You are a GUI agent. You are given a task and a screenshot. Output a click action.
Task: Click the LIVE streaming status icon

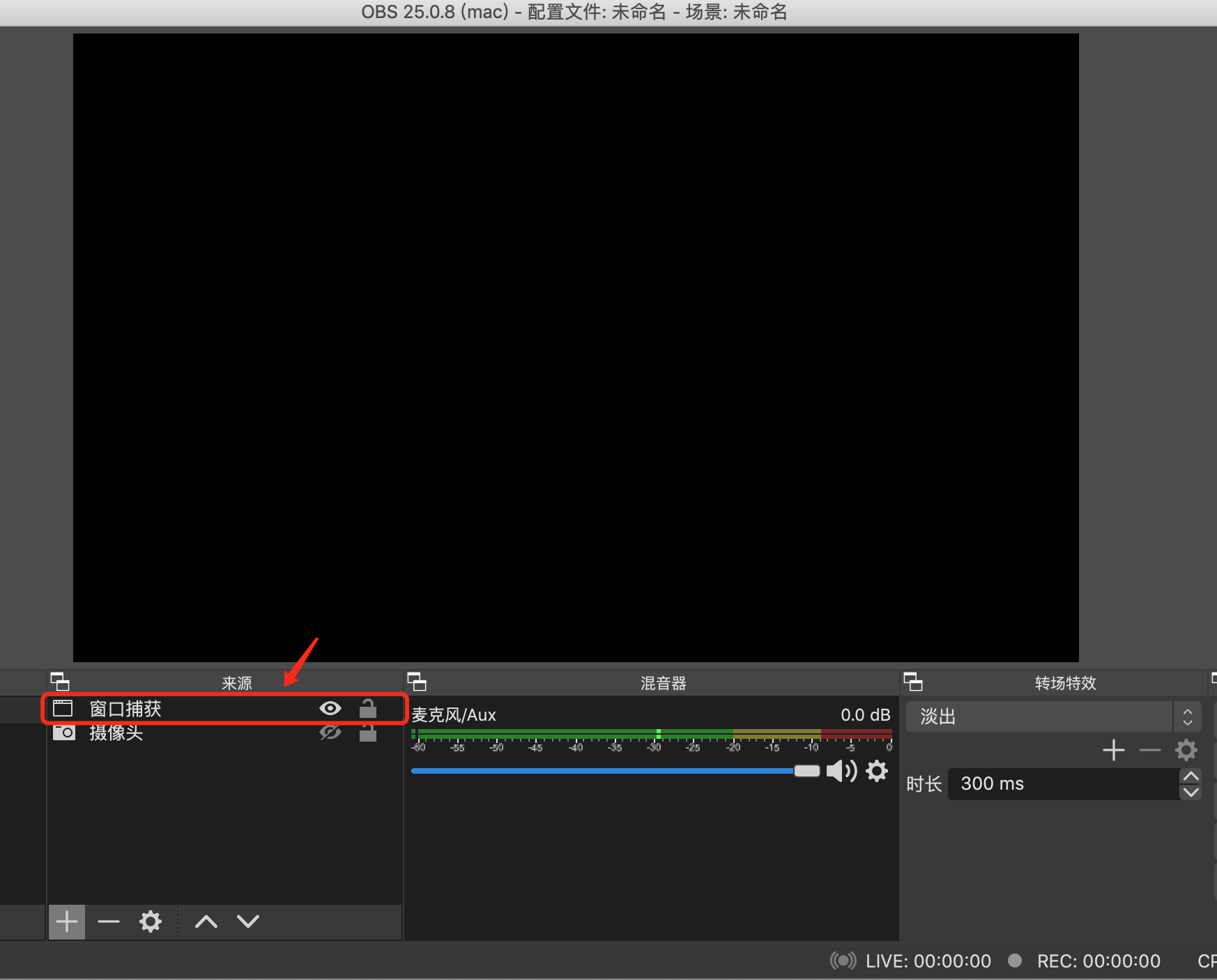coord(843,960)
